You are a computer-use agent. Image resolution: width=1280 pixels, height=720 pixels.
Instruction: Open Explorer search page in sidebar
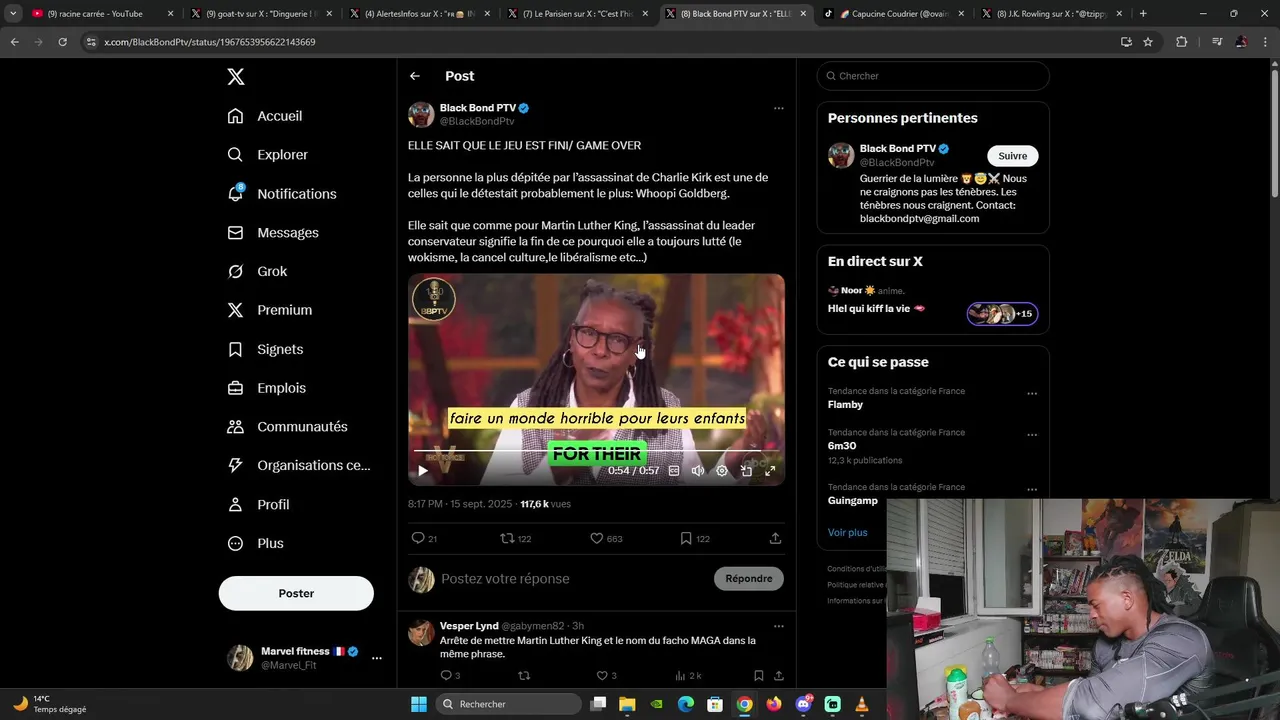267,155
